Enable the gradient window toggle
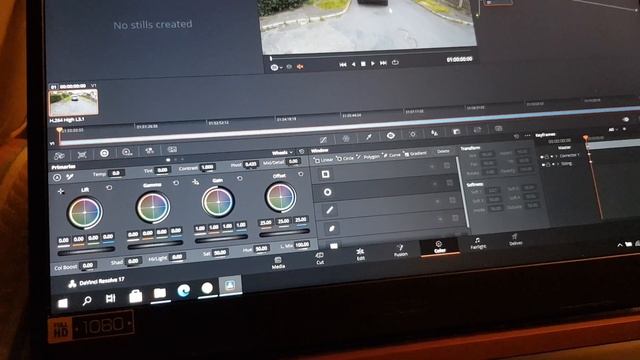The image size is (640, 360). click(x=334, y=246)
